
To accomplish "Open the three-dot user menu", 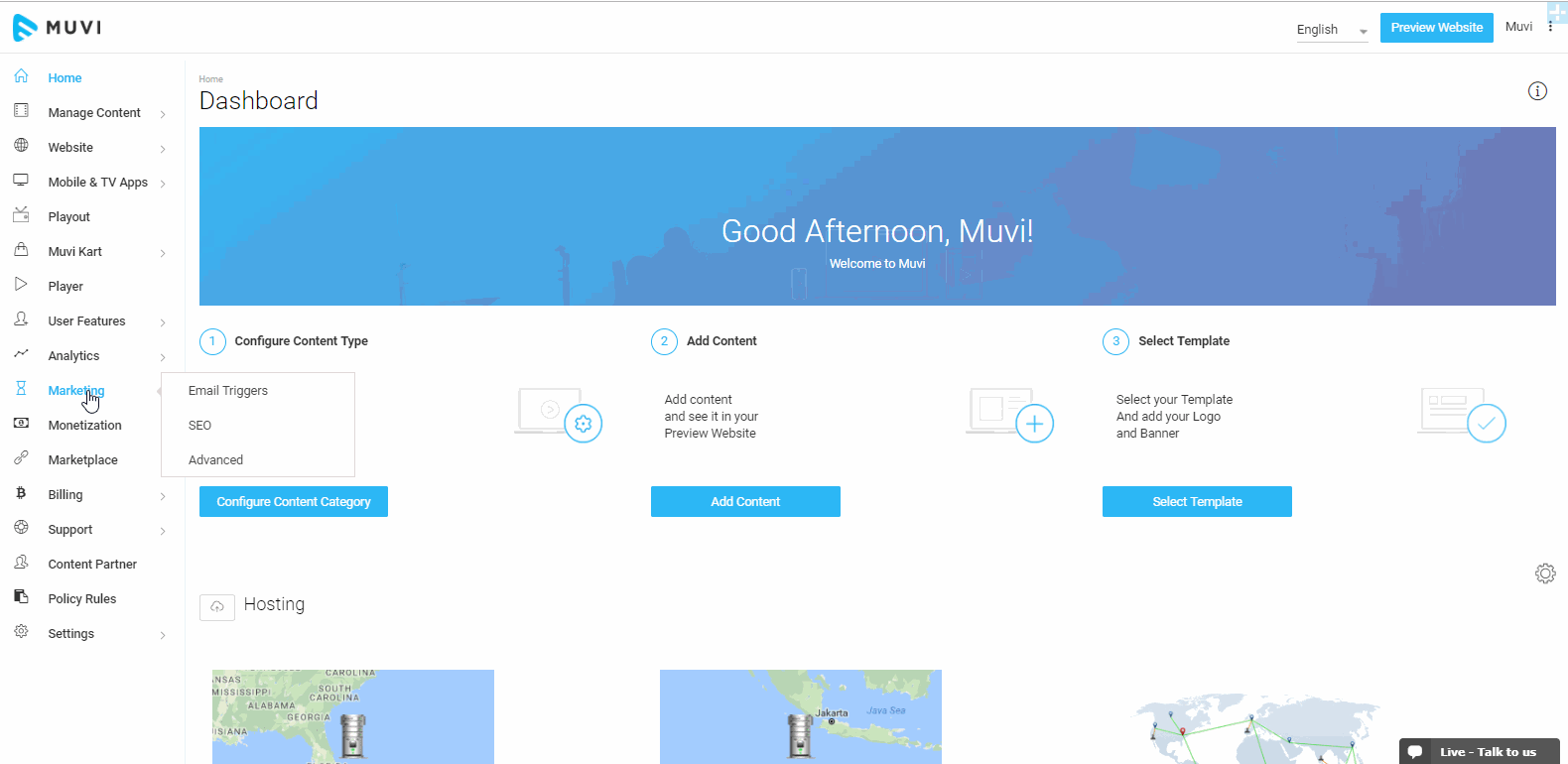I will tap(1550, 27).
